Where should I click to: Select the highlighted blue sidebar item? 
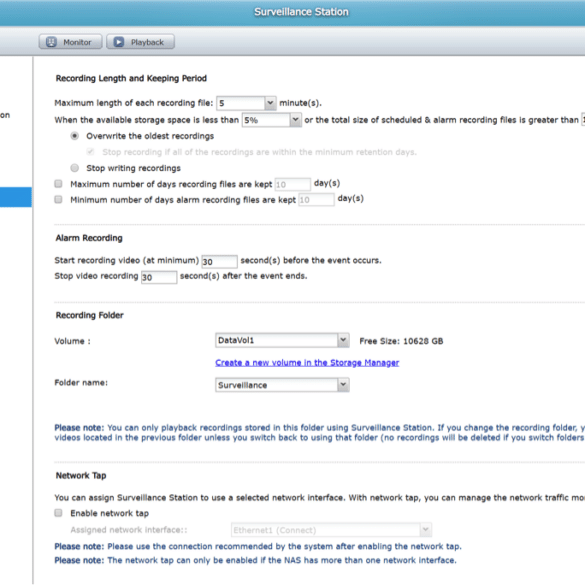[16, 197]
